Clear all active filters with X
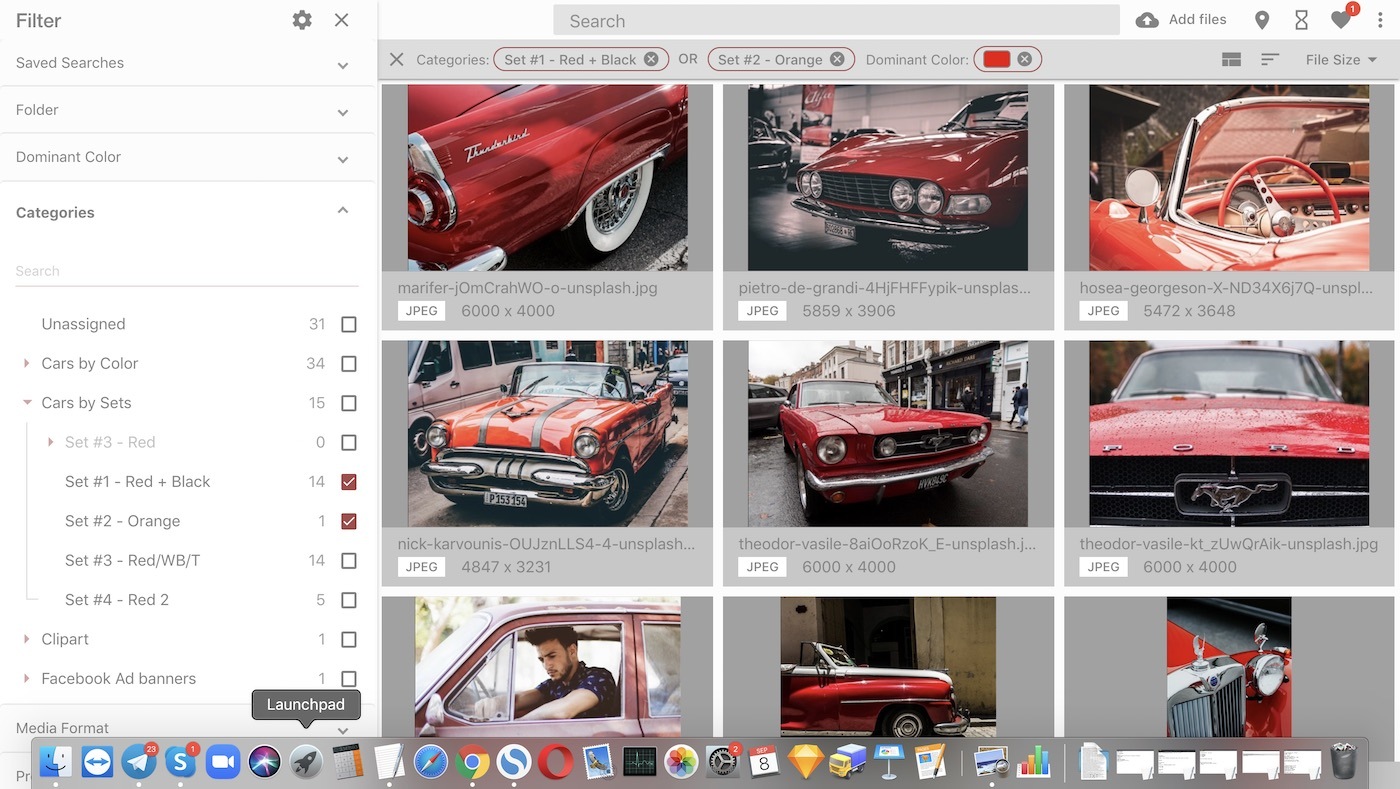This screenshot has height=789, width=1400. click(x=397, y=60)
